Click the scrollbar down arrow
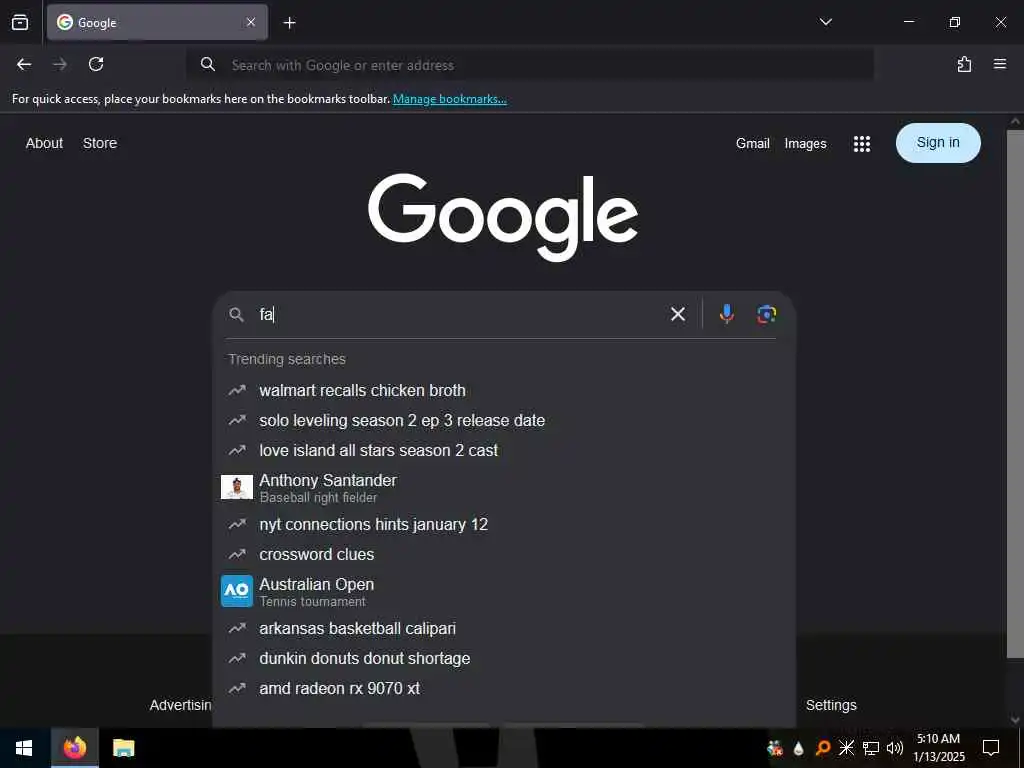Viewport: 1024px width, 768px height. point(1015,720)
